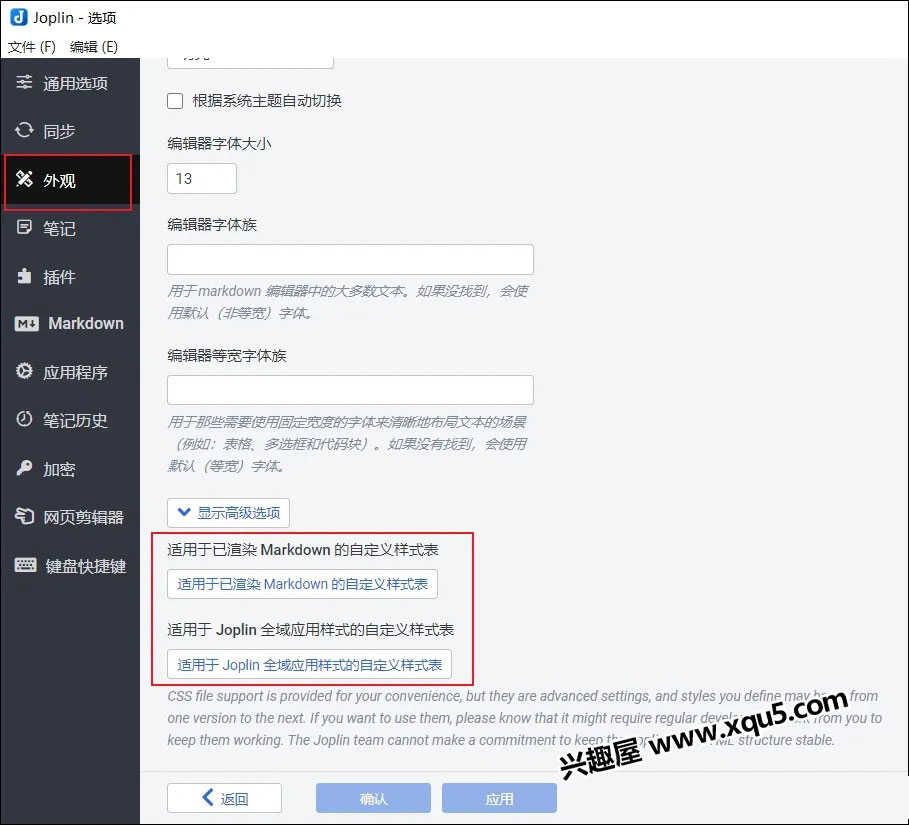Enable 根据系统主题自动切换 checkbox
This screenshot has height=825, width=909.
[175, 101]
